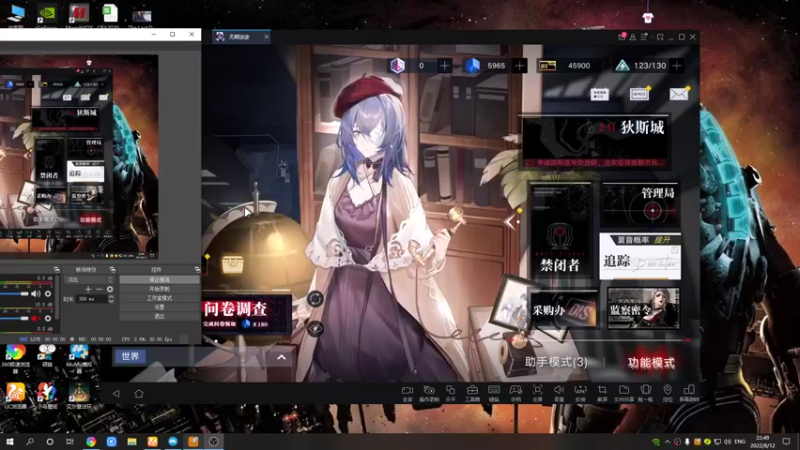Open the emulator menu (hamburger) icon in title bar
The width and height of the screenshot is (800, 450).
tap(644, 37)
